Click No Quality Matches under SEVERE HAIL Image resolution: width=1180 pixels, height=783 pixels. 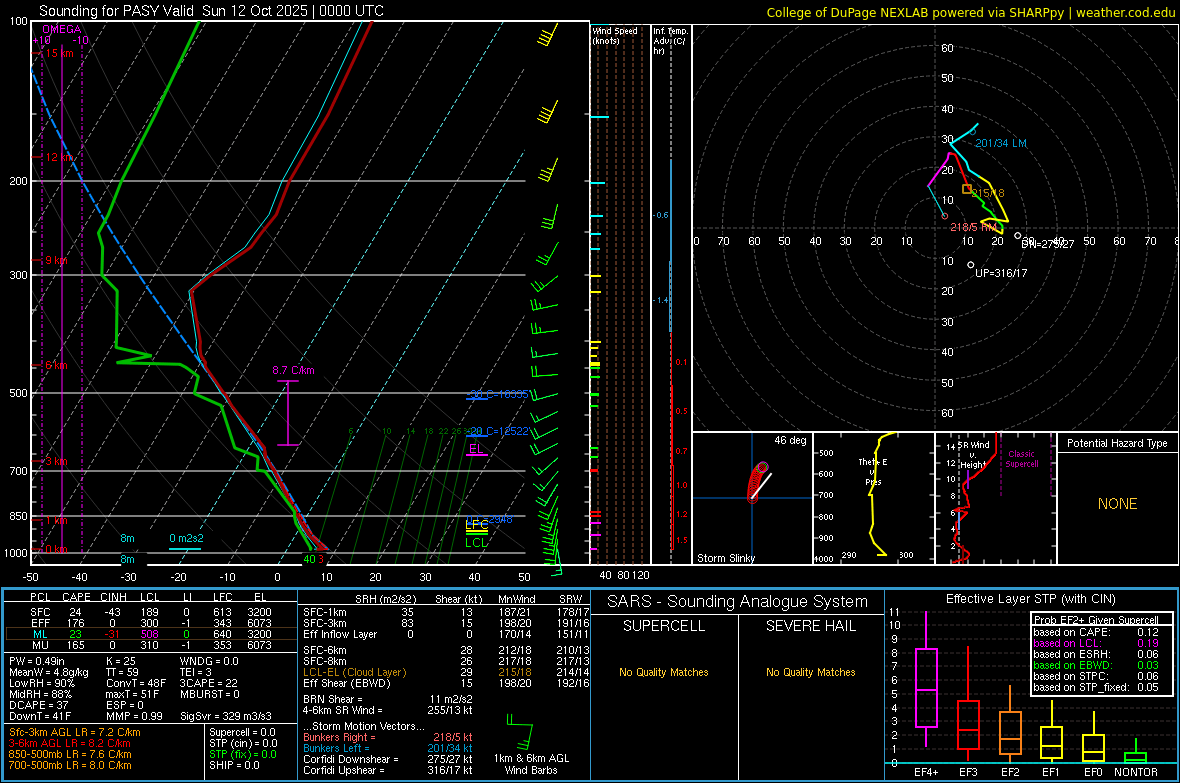810,672
